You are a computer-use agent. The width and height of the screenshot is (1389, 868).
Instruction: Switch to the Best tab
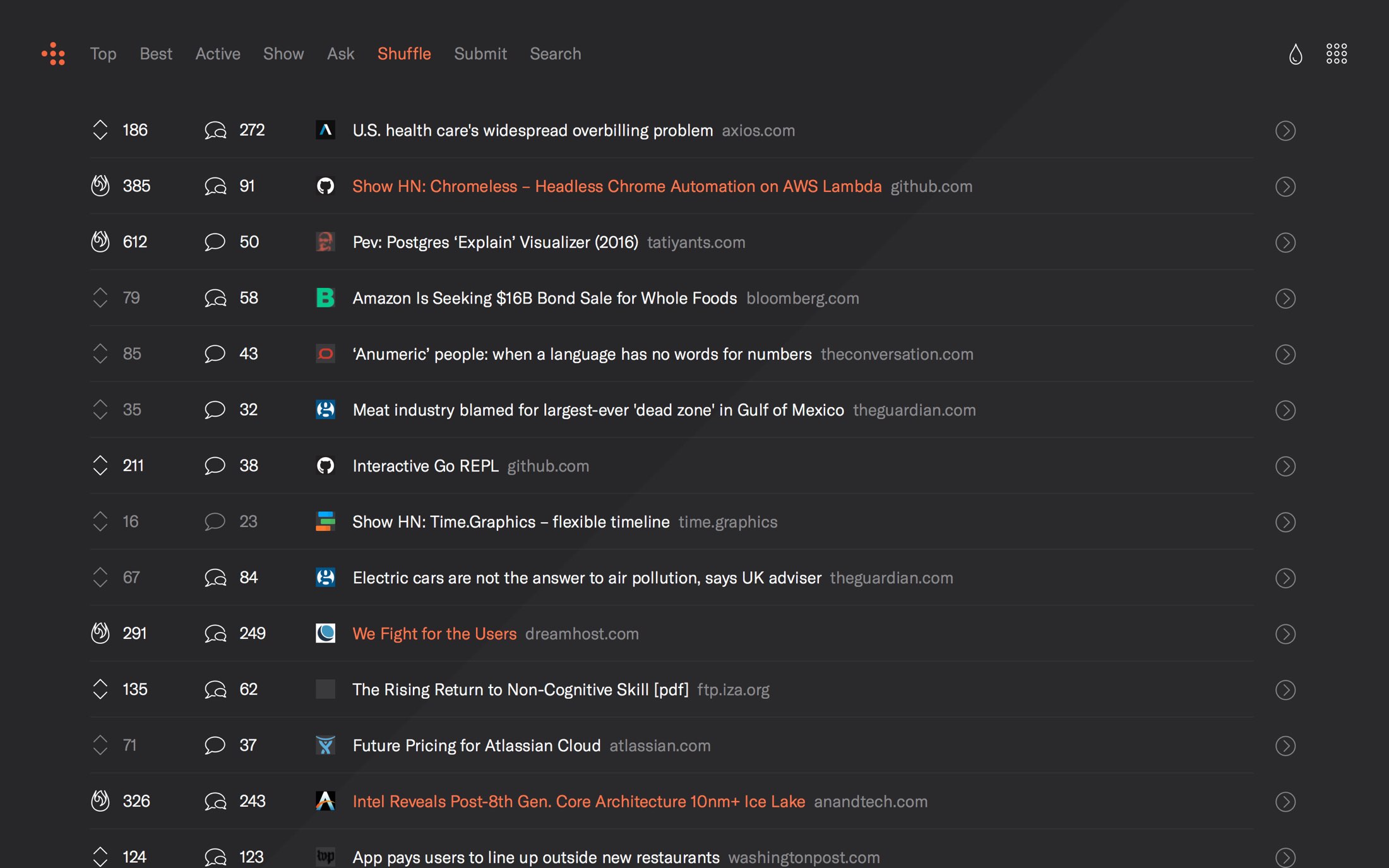156,54
